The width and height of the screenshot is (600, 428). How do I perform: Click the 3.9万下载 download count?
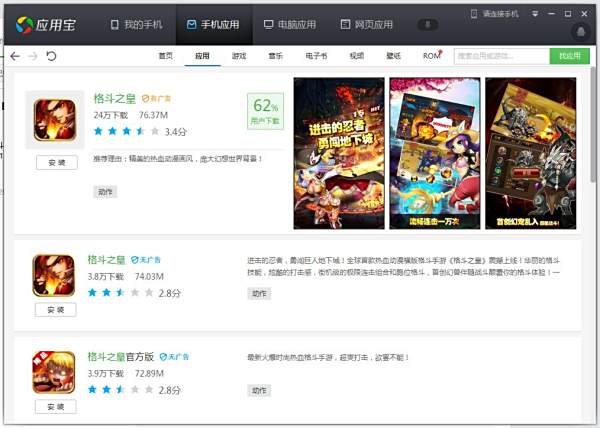106,373
